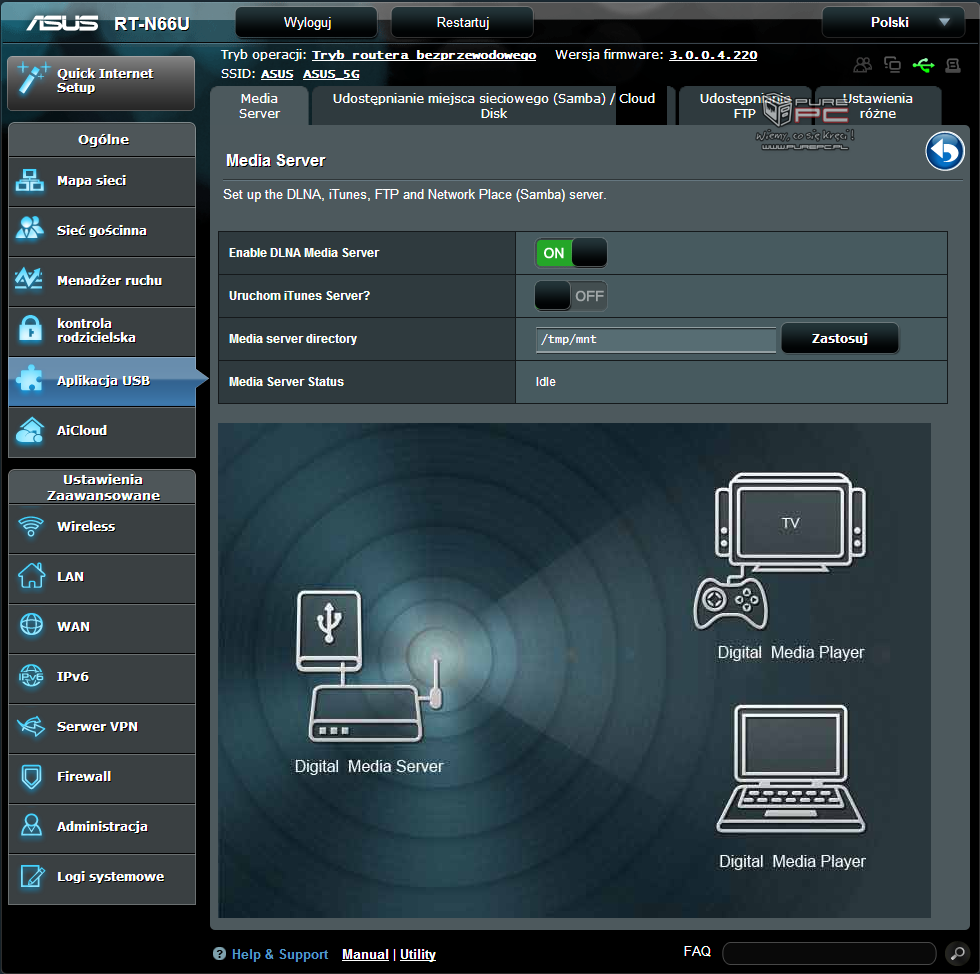Click the Firewall shield icon
The width and height of the screenshot is (980, 974).
pyautogui.click(x=31, y=776)
